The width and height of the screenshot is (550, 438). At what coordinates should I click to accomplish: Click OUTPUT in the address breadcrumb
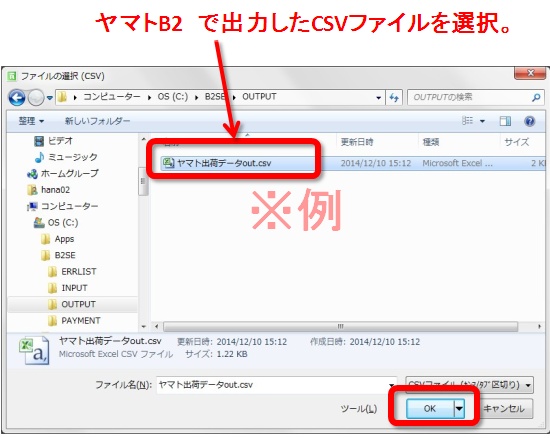point(259,97)
